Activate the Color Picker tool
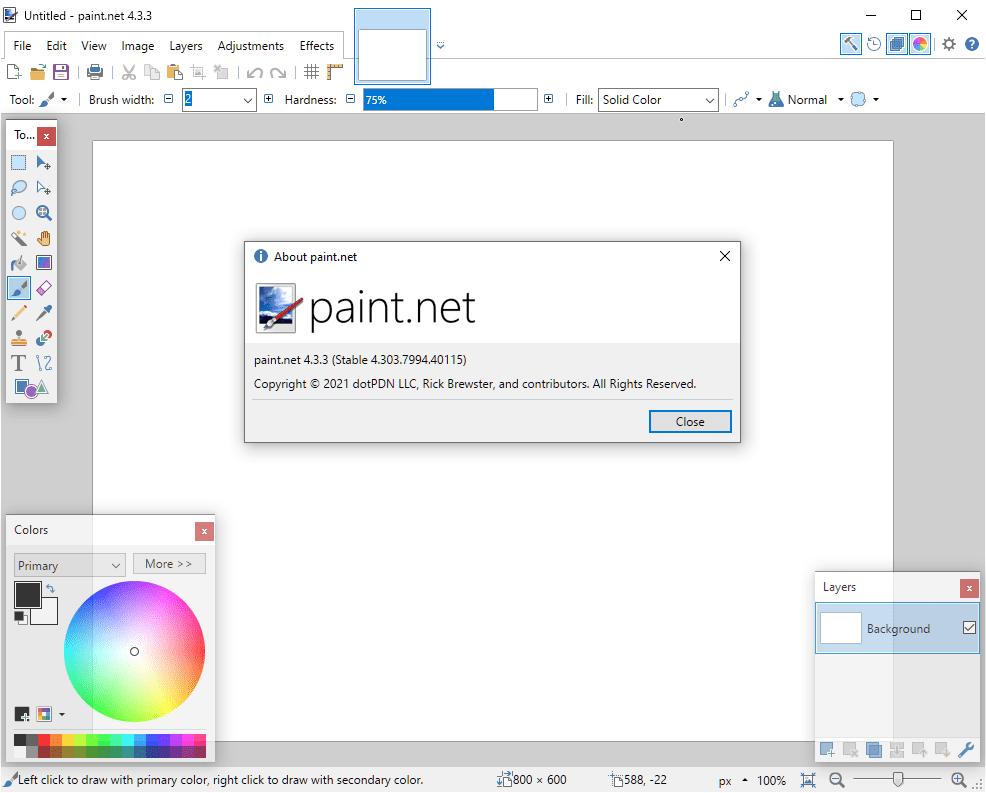 coord(43,312)
